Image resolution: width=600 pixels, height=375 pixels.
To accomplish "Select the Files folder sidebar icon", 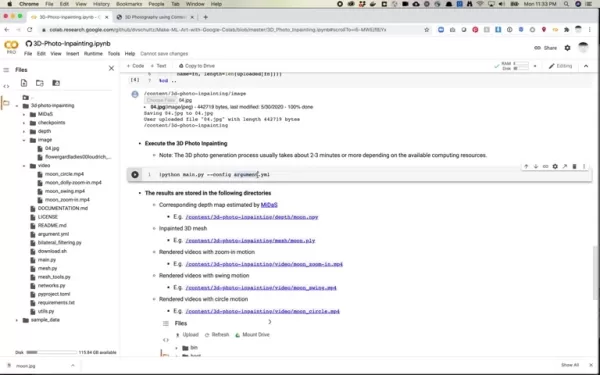I will [6, 103].
